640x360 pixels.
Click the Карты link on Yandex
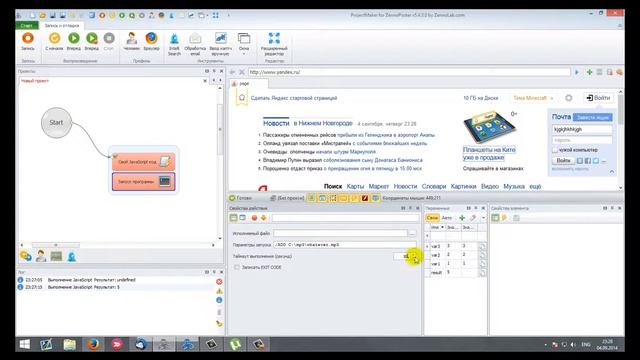click(x=355, y=186)
